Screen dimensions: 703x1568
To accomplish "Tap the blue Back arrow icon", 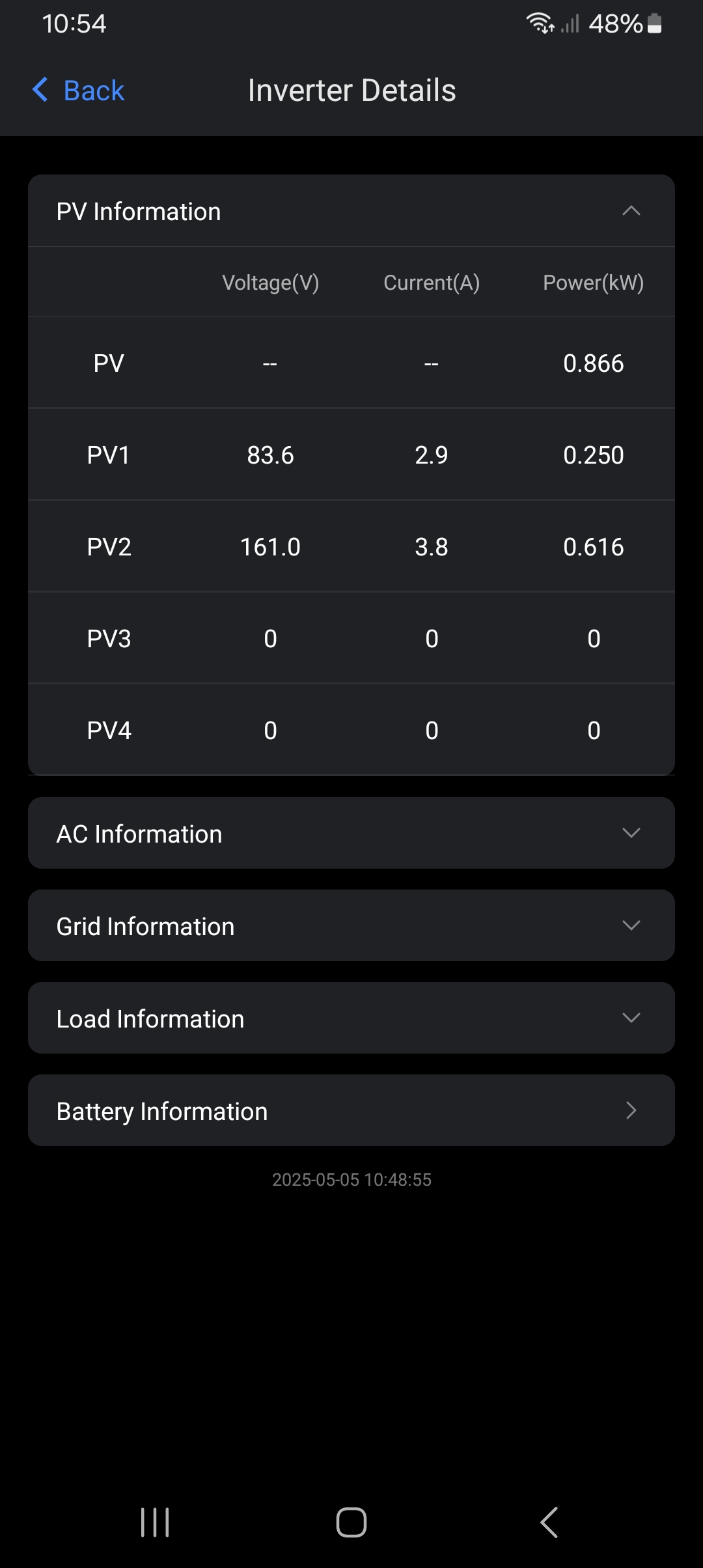I will (40, 90).
